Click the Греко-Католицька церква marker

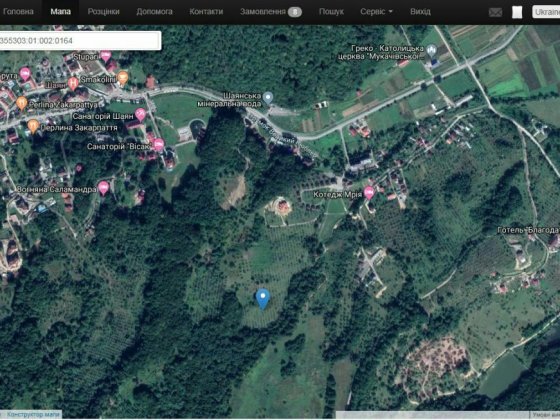click(432, 51)
